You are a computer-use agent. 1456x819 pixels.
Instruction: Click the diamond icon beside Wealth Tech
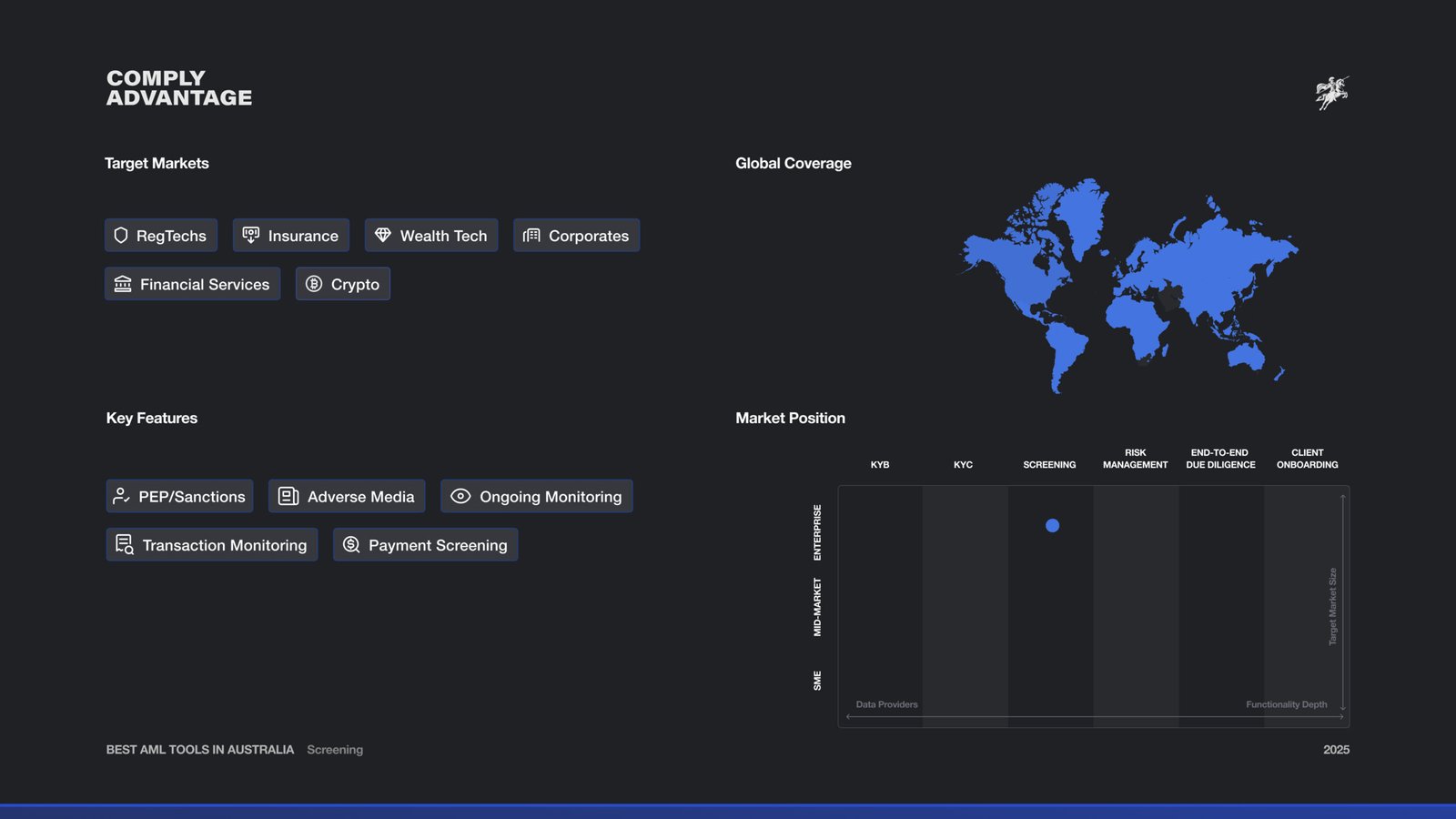click(383, 235)
